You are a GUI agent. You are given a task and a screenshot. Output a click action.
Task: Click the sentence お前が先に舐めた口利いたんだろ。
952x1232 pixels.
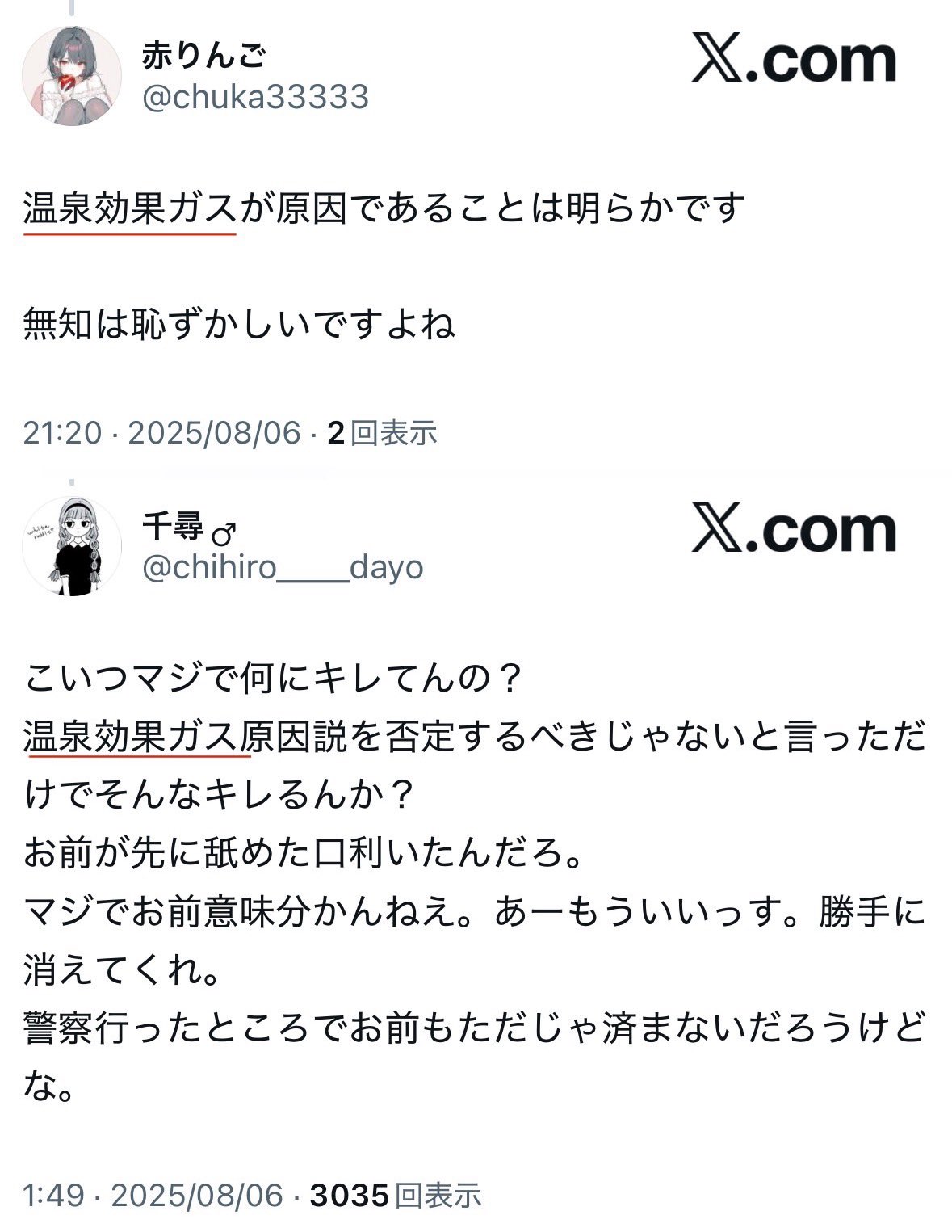[304, 854]
